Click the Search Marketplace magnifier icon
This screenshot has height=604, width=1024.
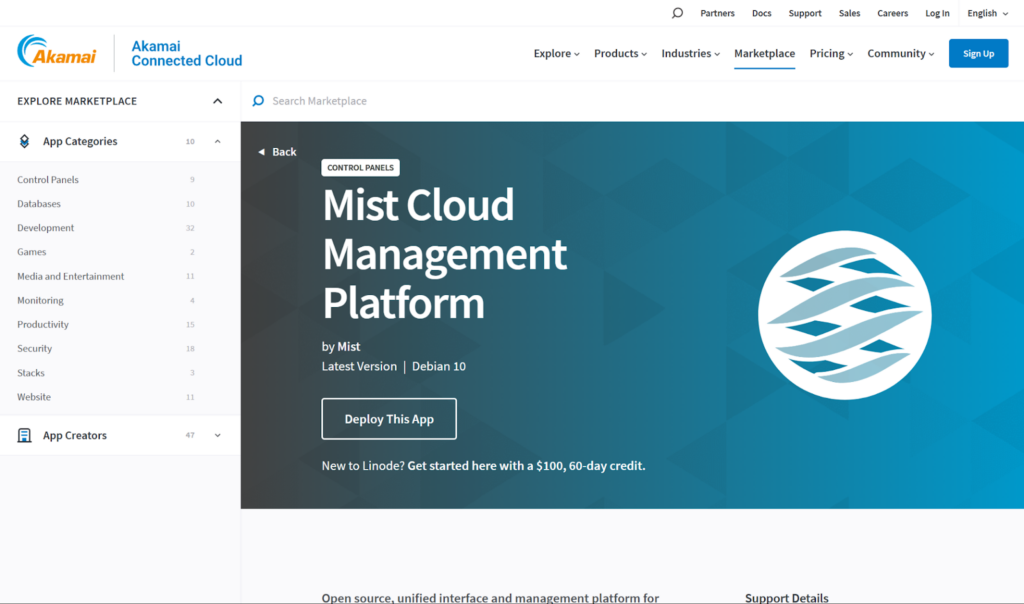[258, 101]
